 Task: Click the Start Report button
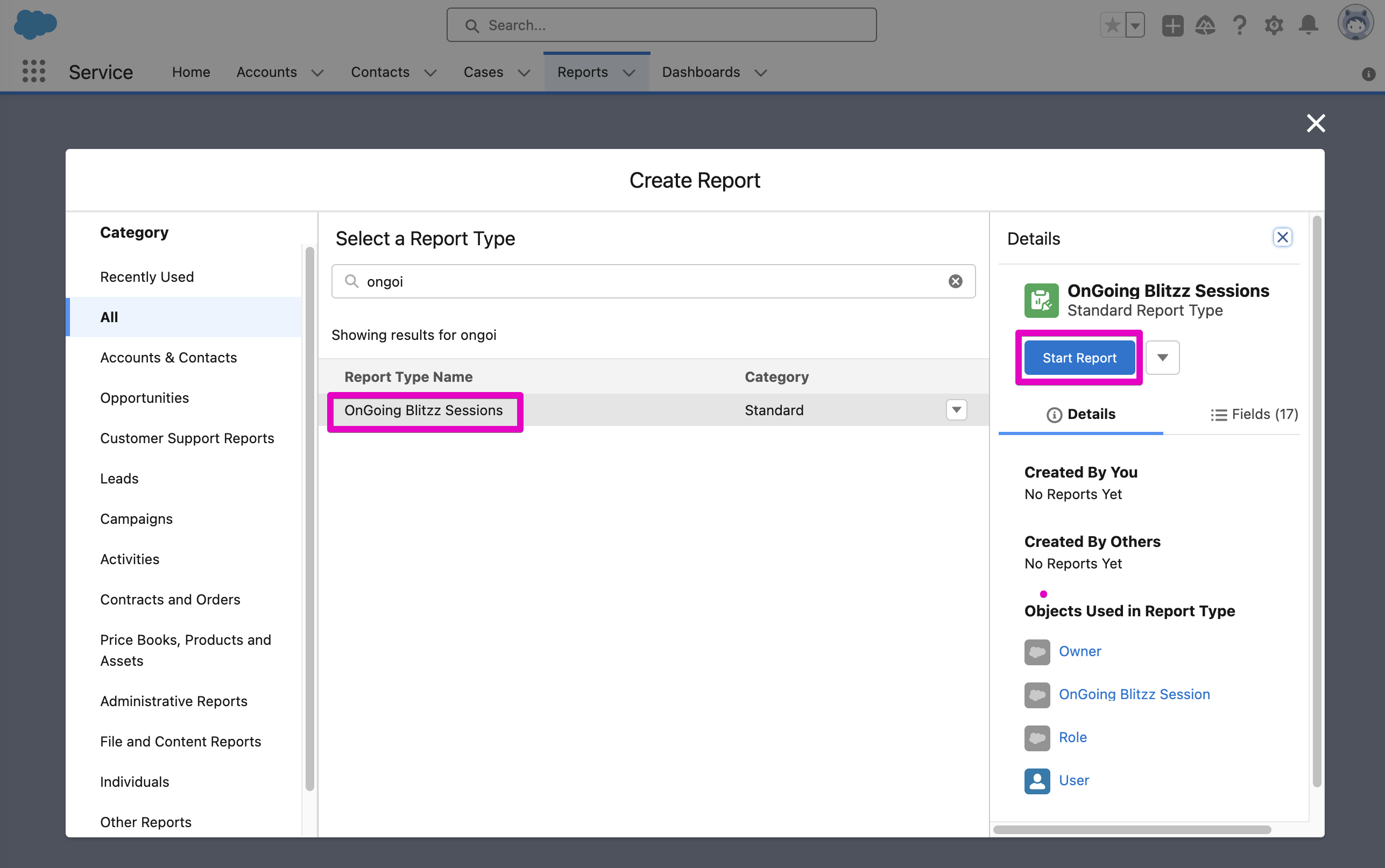click(1079, 358)
